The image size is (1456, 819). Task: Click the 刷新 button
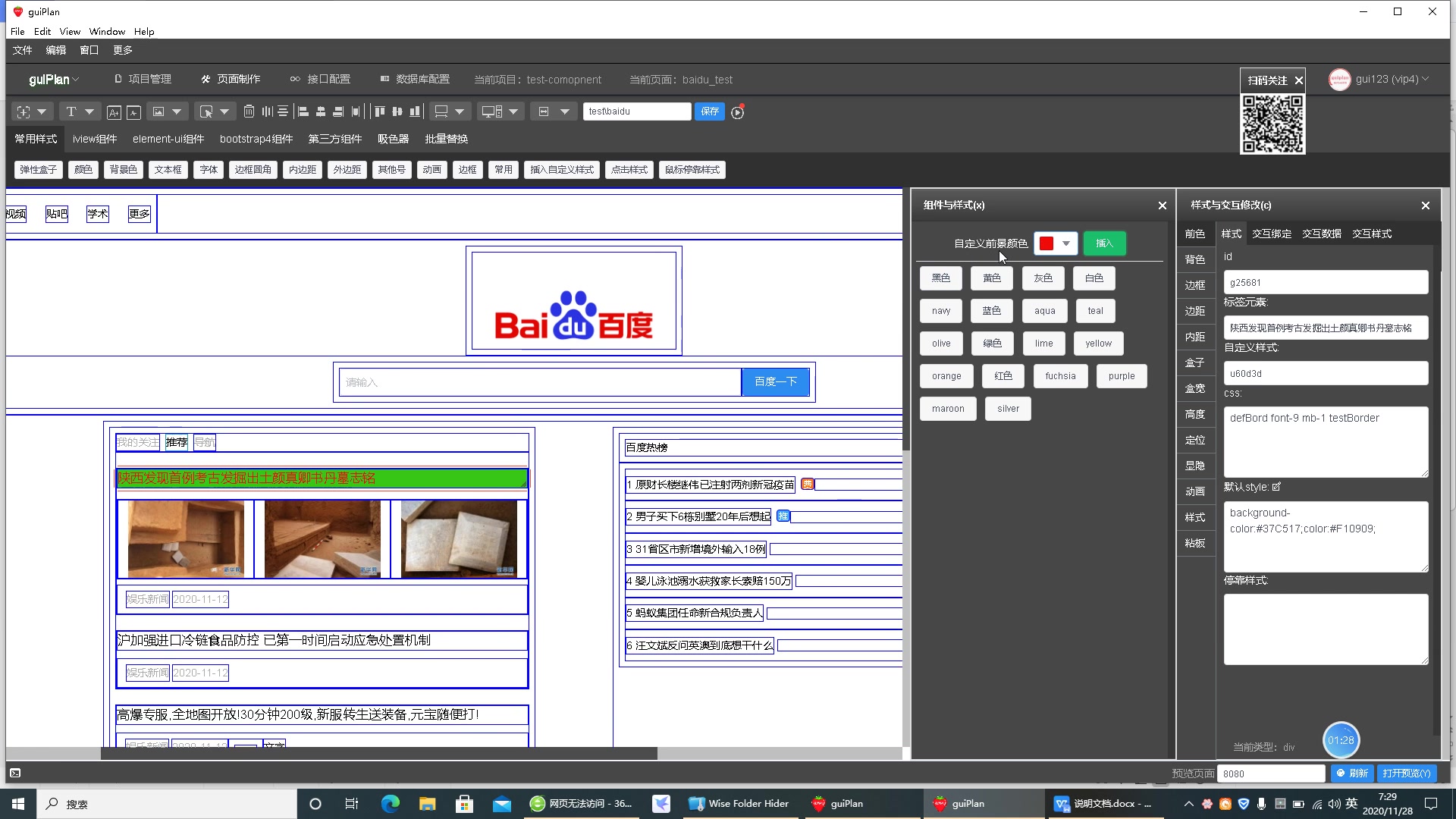pyautogui.click(x=1351, y=773)
